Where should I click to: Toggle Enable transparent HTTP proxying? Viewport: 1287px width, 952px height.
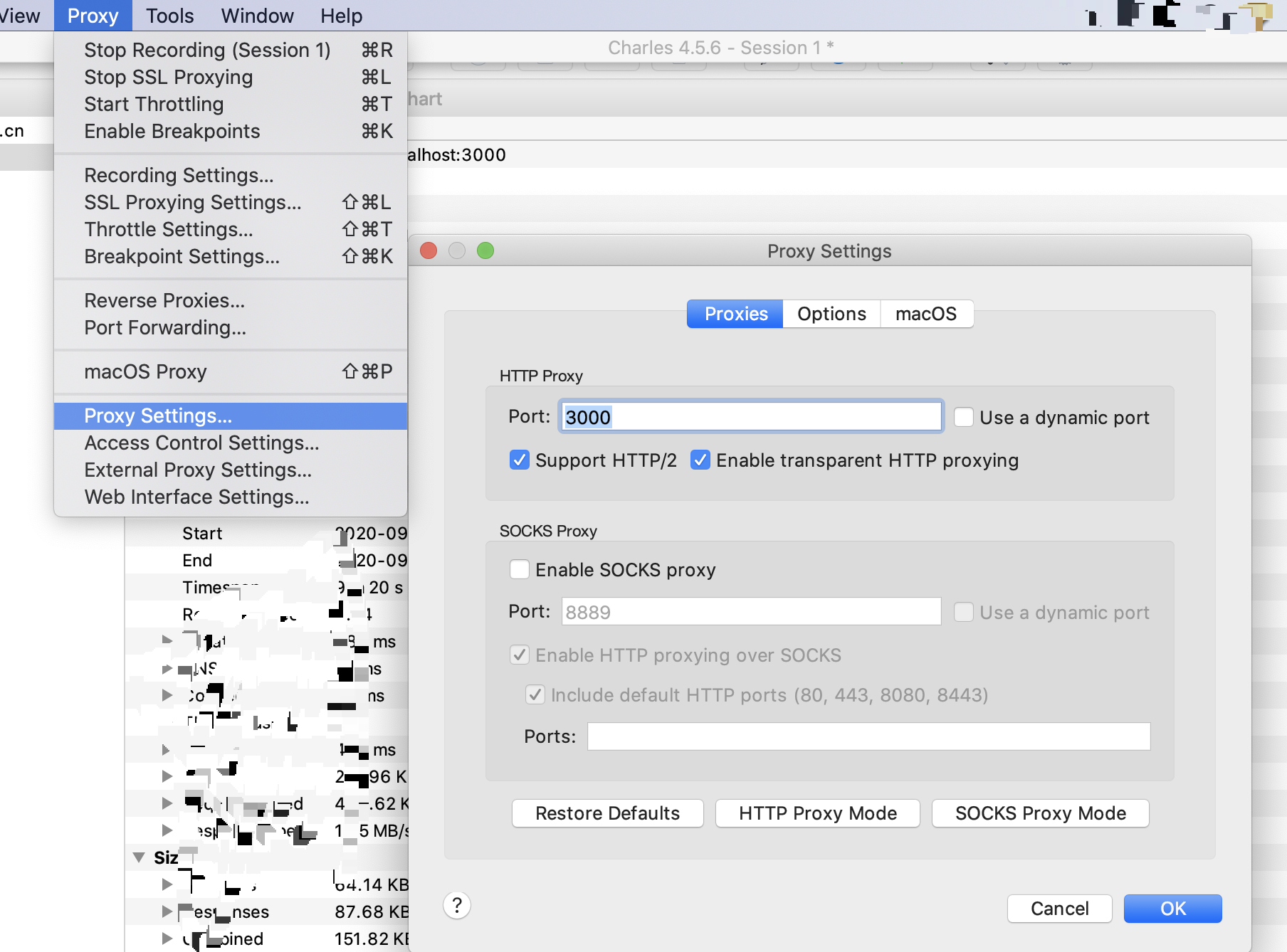[700, 460]
